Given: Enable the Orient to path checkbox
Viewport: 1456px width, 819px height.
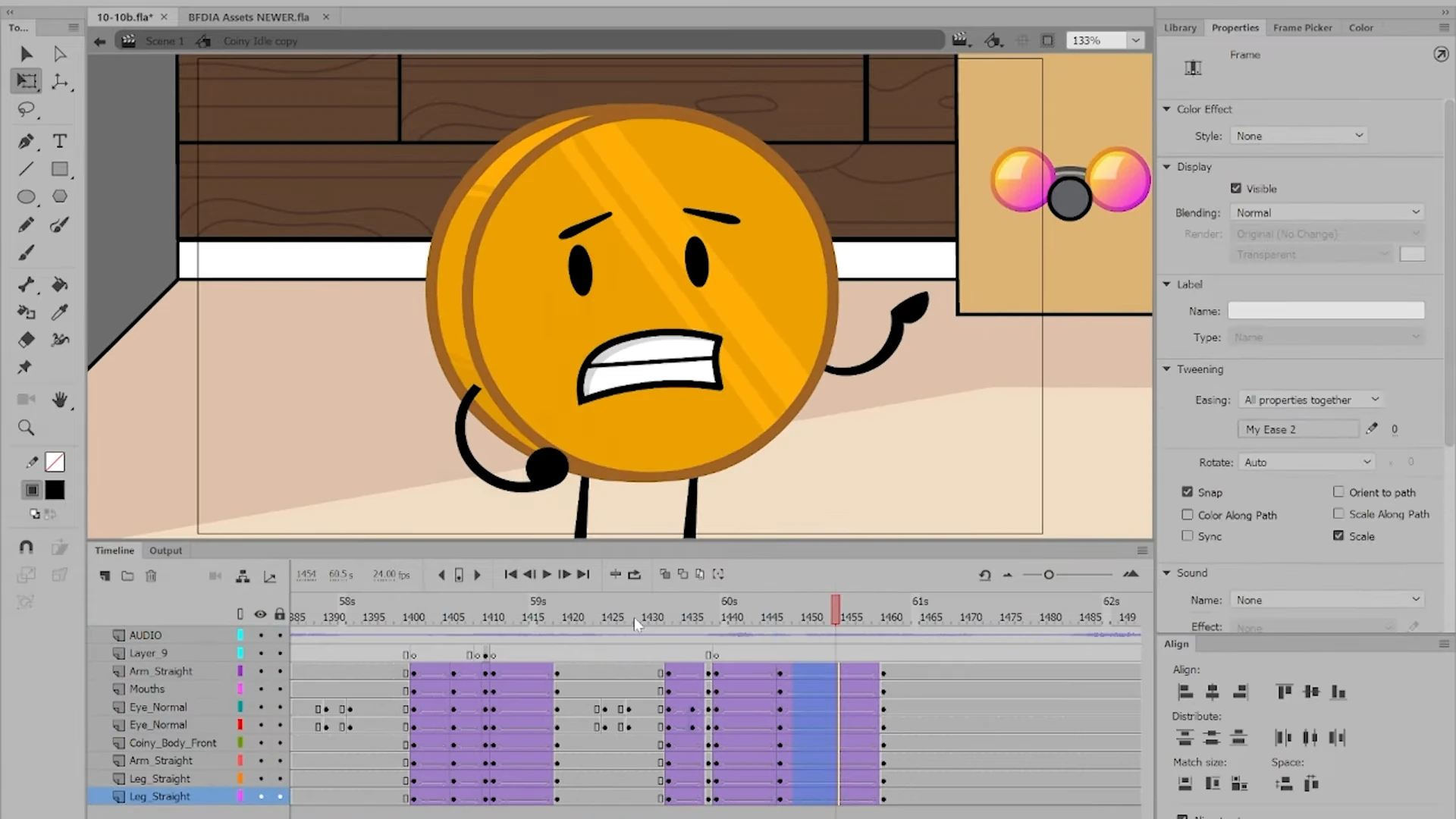Looking at the screenshot, I should [x=1338, y=492].
